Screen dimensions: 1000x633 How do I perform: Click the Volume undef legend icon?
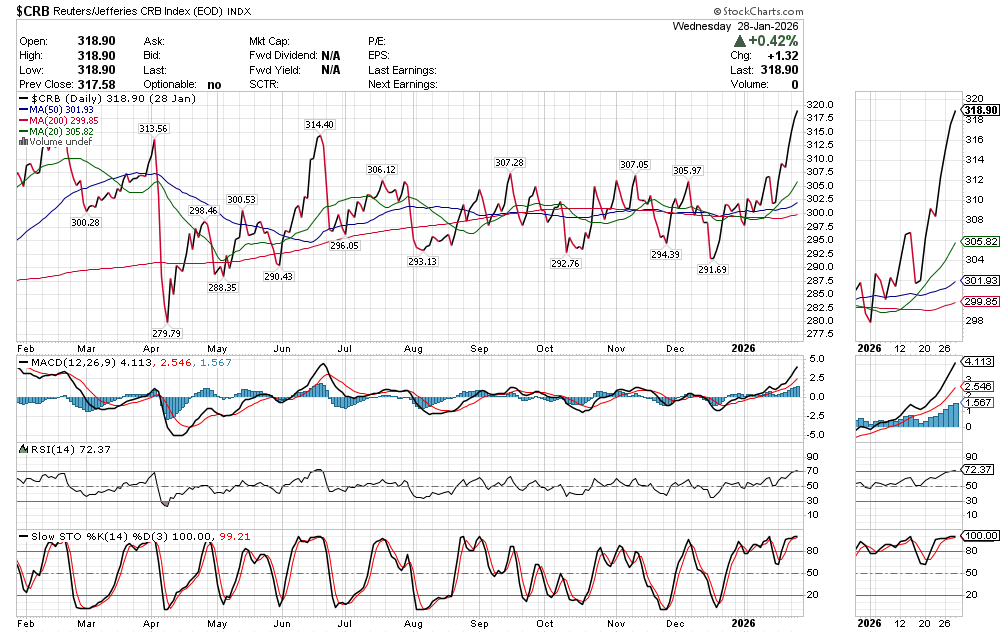tap(22, 141)
